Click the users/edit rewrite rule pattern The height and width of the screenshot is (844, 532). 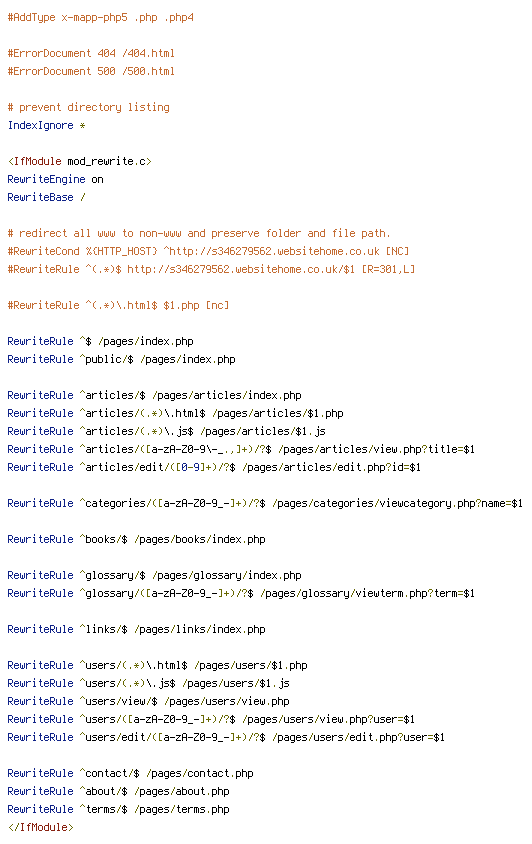pyautogui.click(x=172, y=737)
